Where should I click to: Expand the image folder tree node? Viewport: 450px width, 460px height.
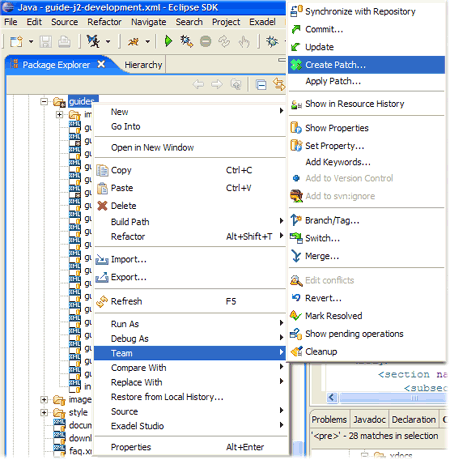point(44,399)
